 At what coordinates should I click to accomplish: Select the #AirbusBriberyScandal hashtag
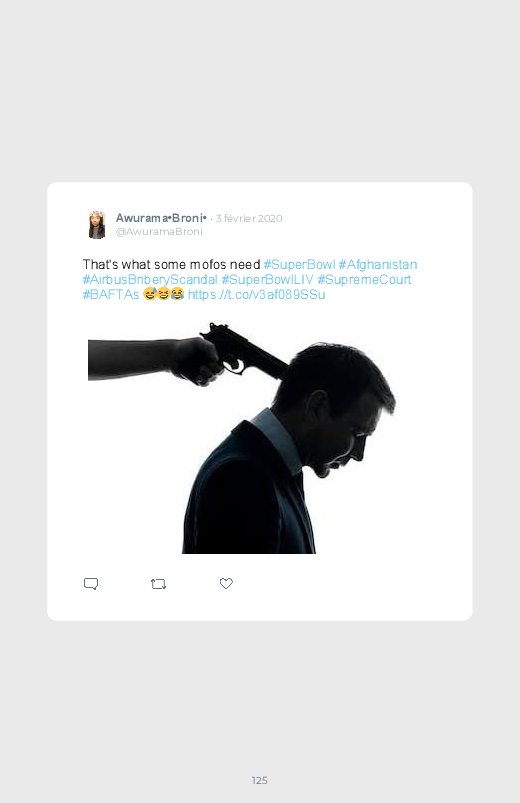(150, 280)
